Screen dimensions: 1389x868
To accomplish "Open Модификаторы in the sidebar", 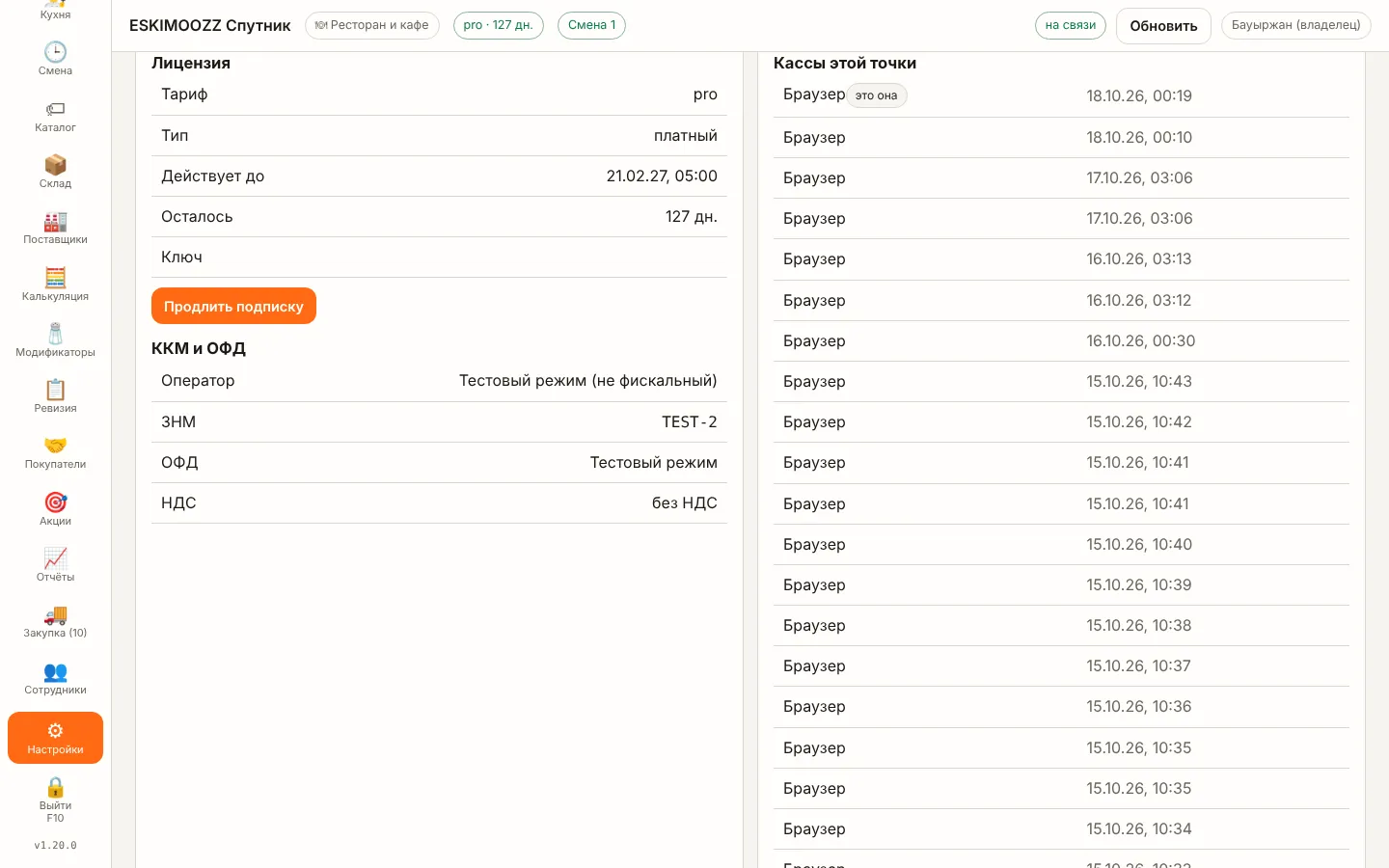I will [55, 340].
